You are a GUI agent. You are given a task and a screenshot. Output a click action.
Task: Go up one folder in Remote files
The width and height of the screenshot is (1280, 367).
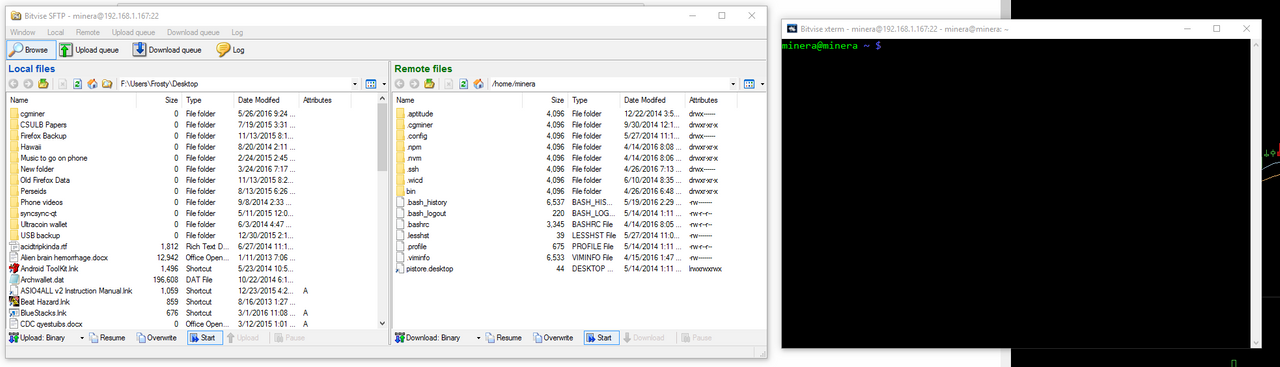(429, 84)
